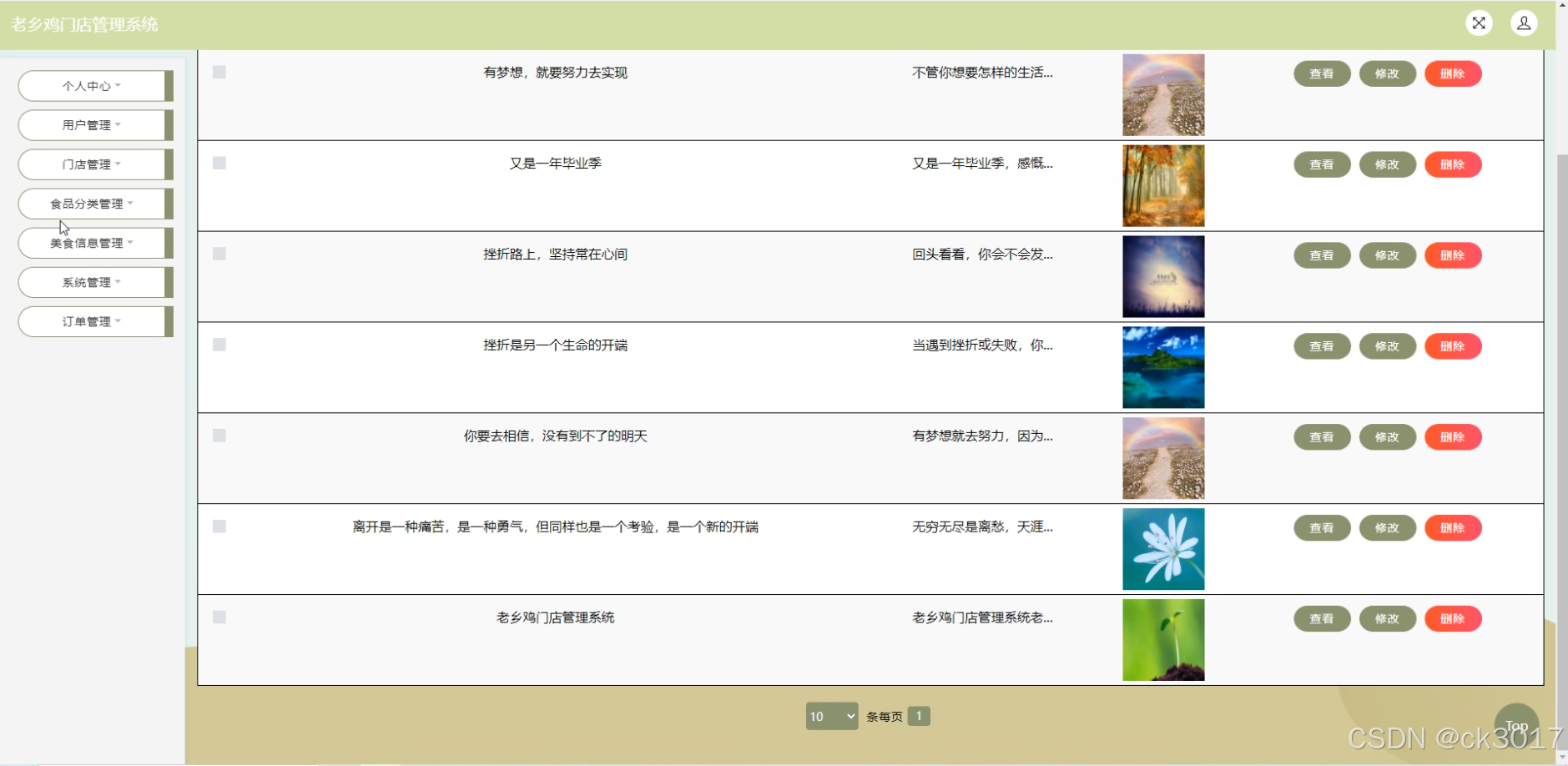The width and height of the screenshot is (1568, 766).
Task: Open the user profile icon in header
Action: tap(1524, 23)
